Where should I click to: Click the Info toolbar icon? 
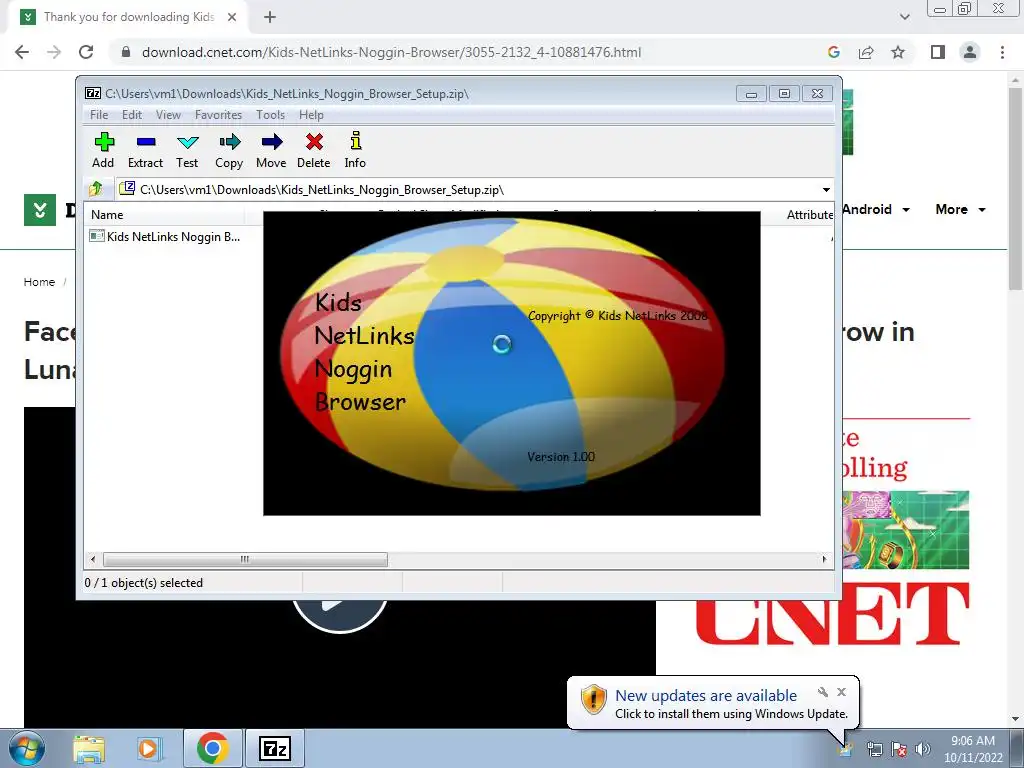pos(355,150)
